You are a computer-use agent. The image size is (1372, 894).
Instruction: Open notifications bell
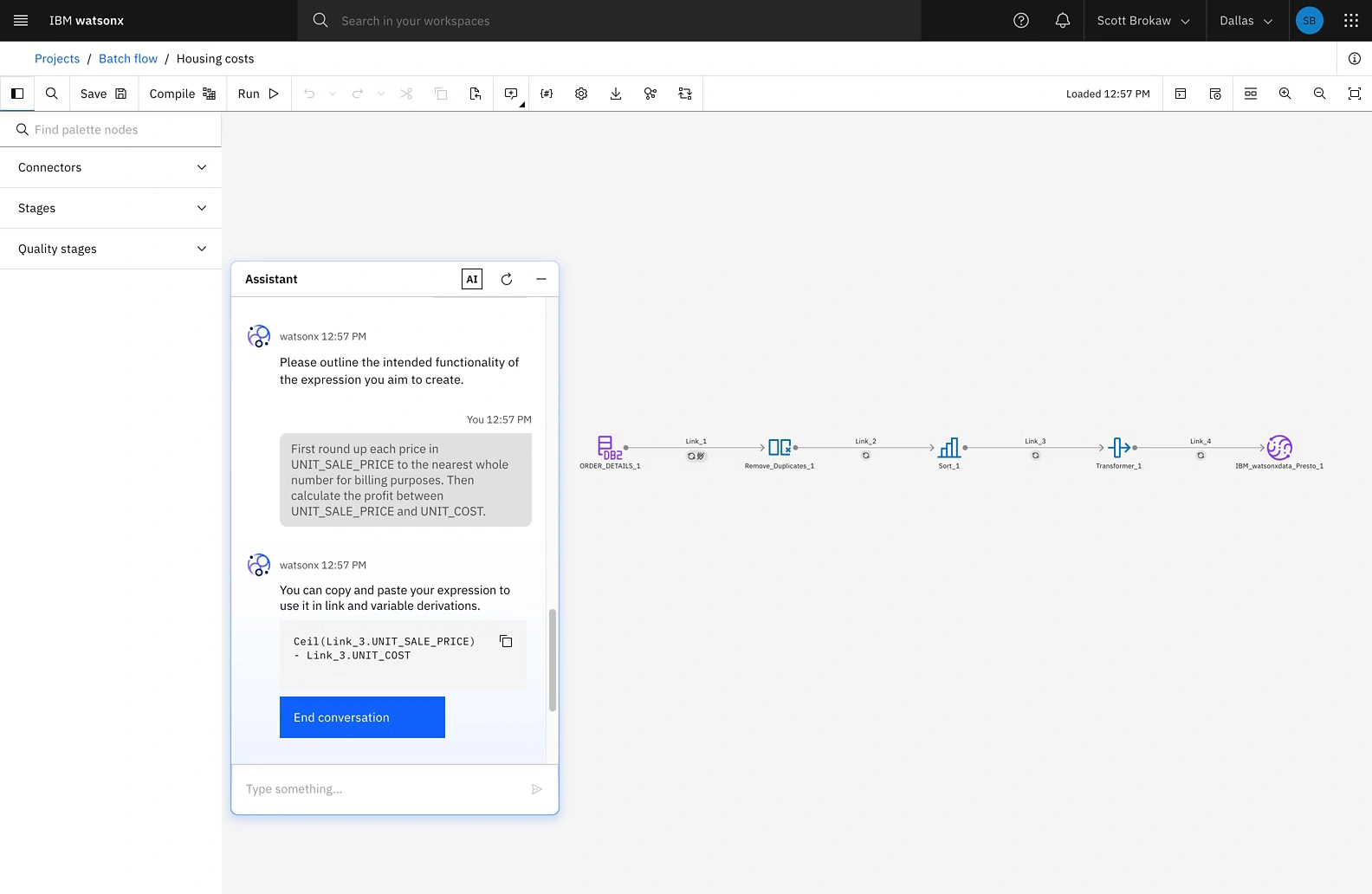pos(1063,21)
